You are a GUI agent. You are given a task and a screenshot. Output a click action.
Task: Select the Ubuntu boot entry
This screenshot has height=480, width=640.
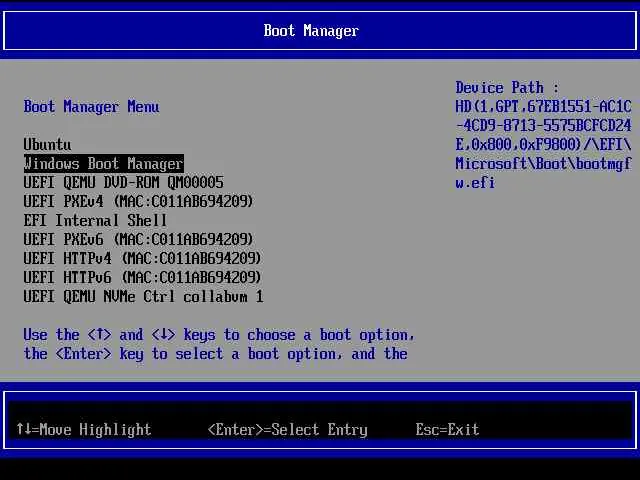point(47,144)
